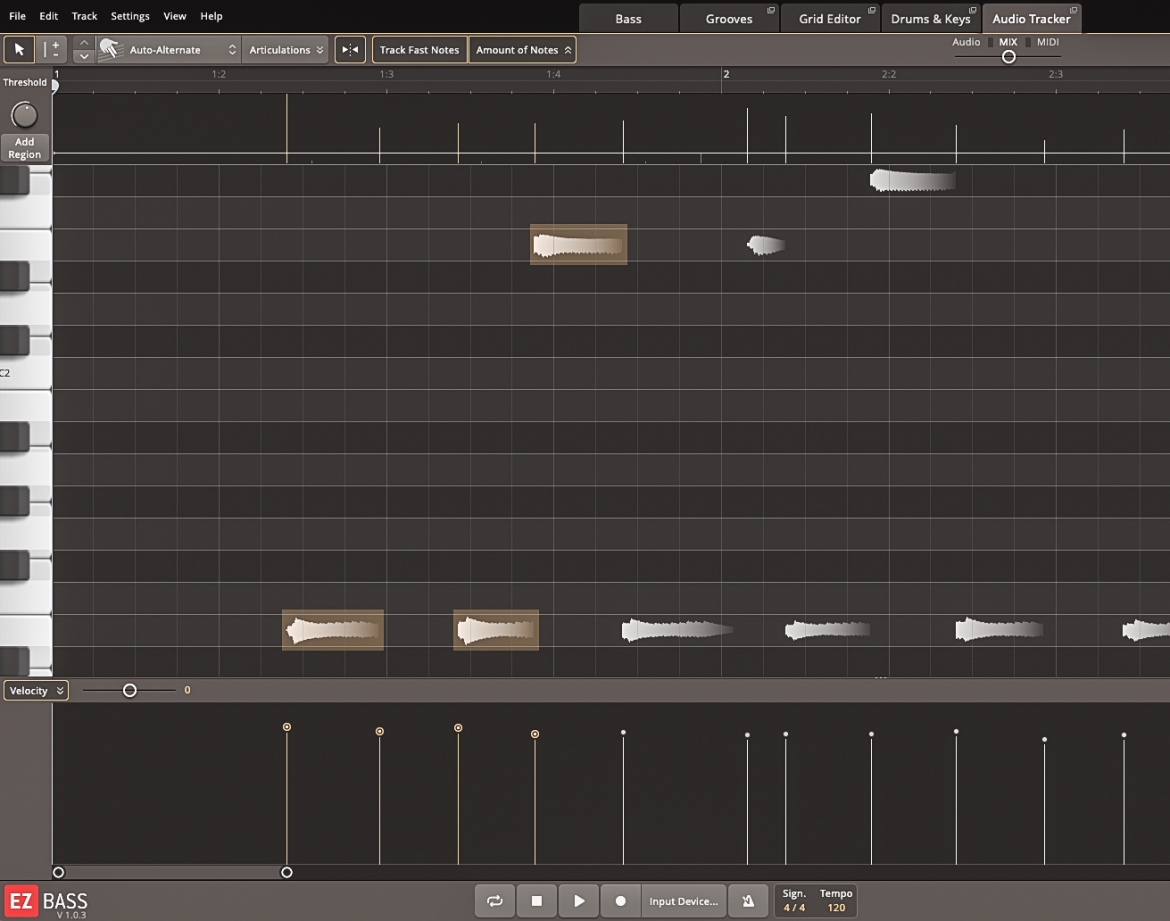Select the arrow pointer tool
The width and height of the screenshot is (1170, 921).
(x=19, y=50)
